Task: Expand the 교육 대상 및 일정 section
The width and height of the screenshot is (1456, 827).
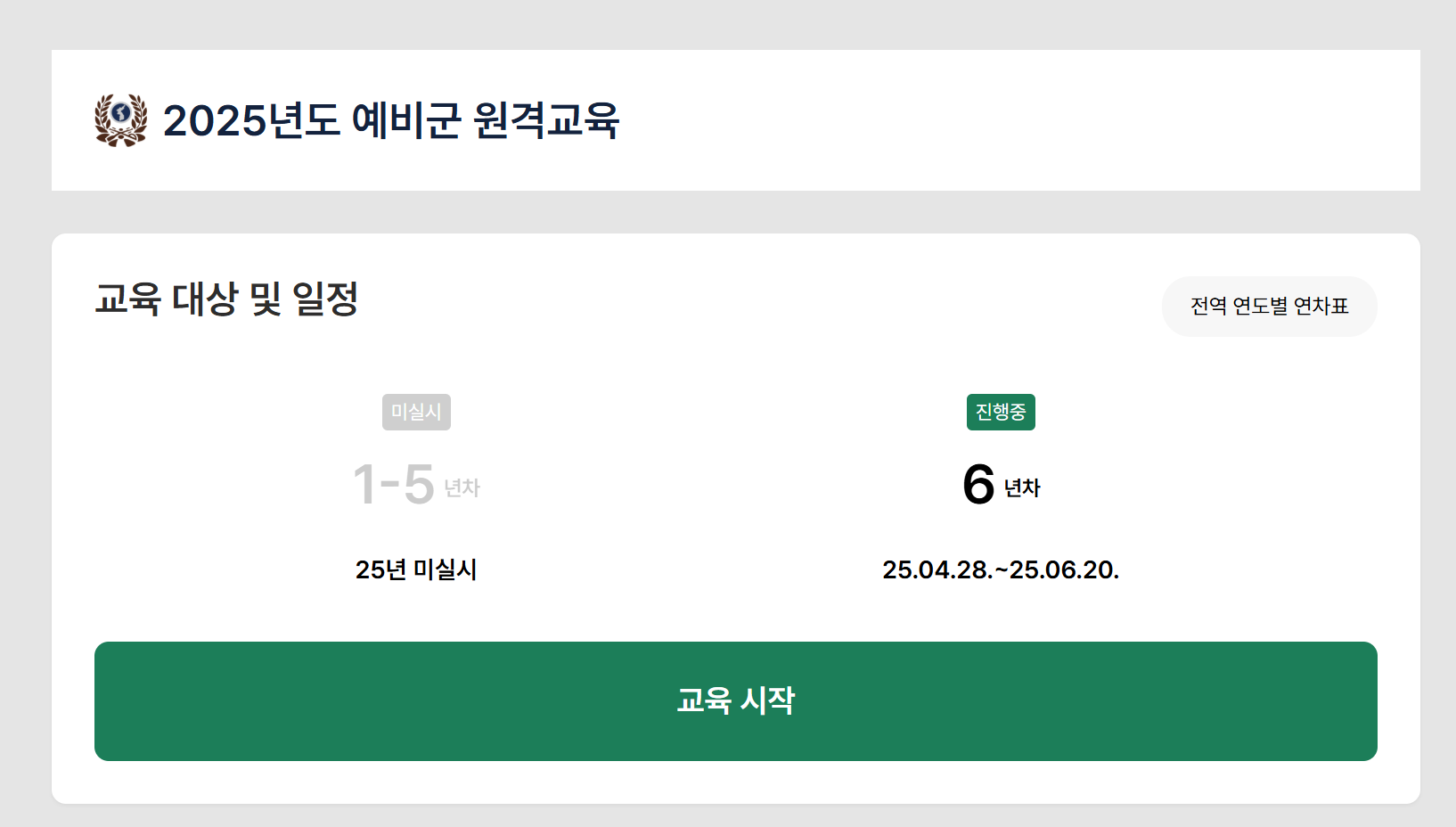Action: point(227,299)
